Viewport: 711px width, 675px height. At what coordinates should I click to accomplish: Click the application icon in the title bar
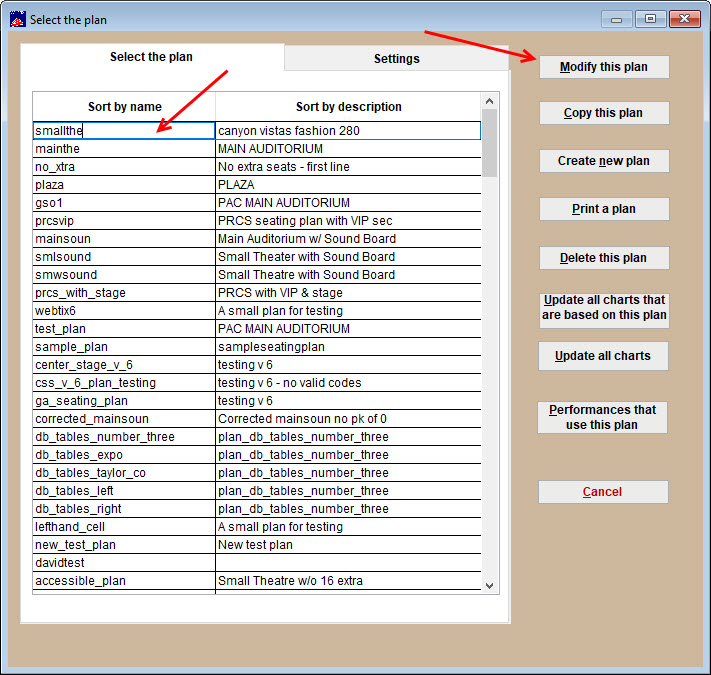[x=18, y=19]
